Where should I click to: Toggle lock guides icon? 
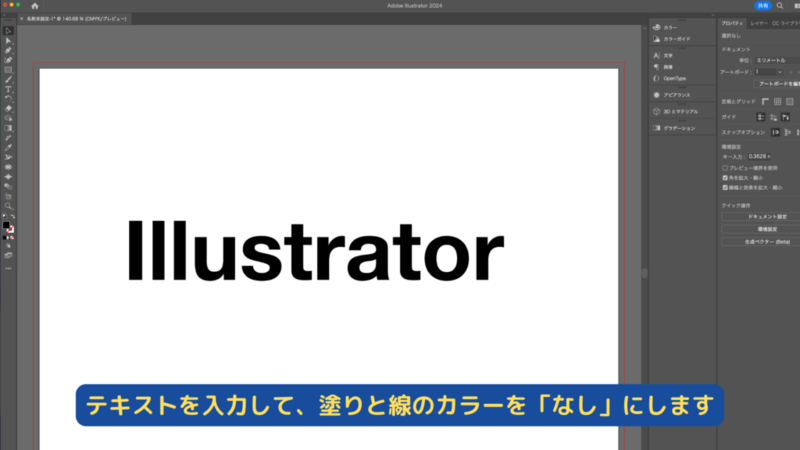coord(773,117)
